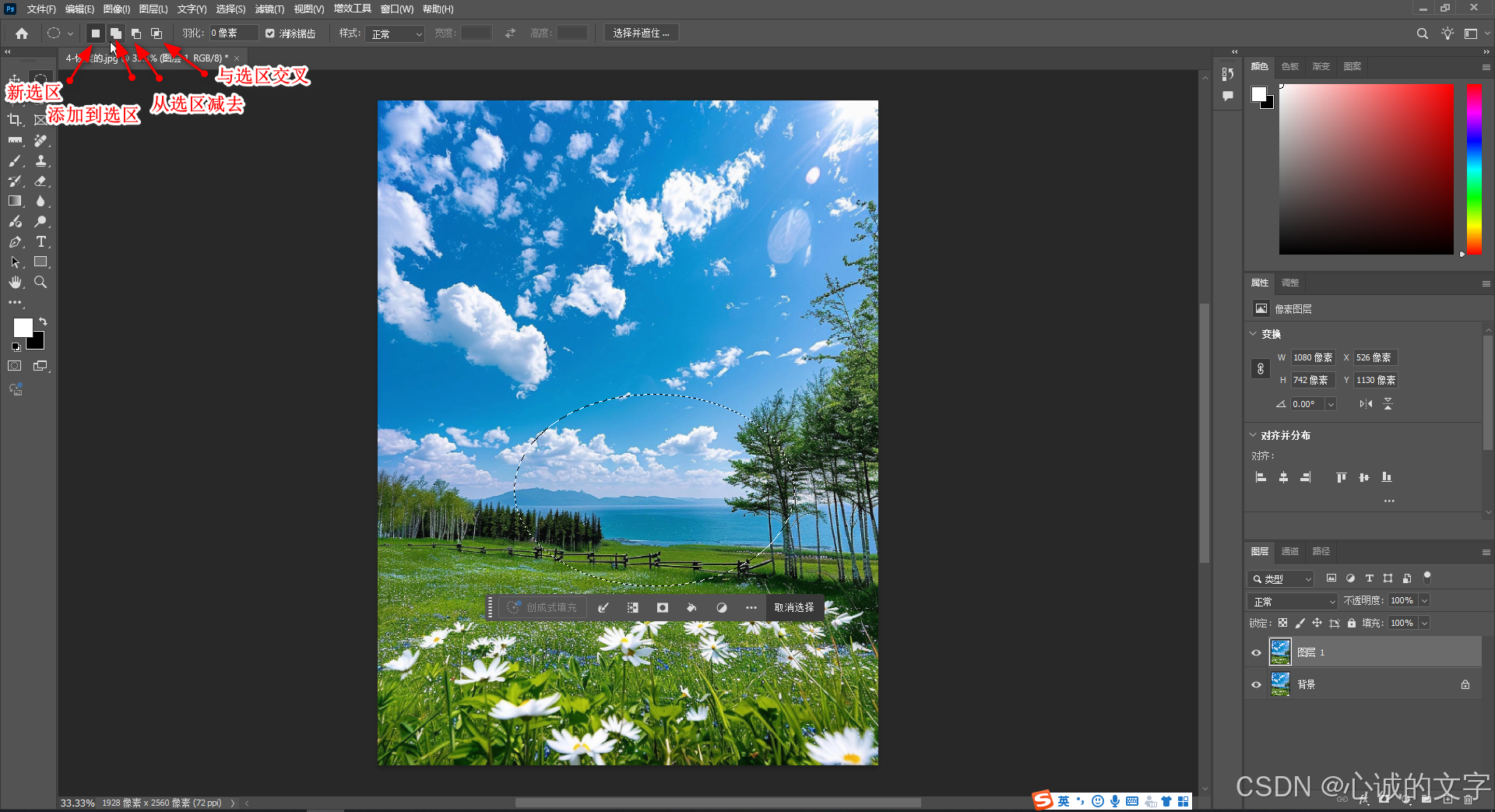
Task: Select the Hand tool
Action: (15, 283)
